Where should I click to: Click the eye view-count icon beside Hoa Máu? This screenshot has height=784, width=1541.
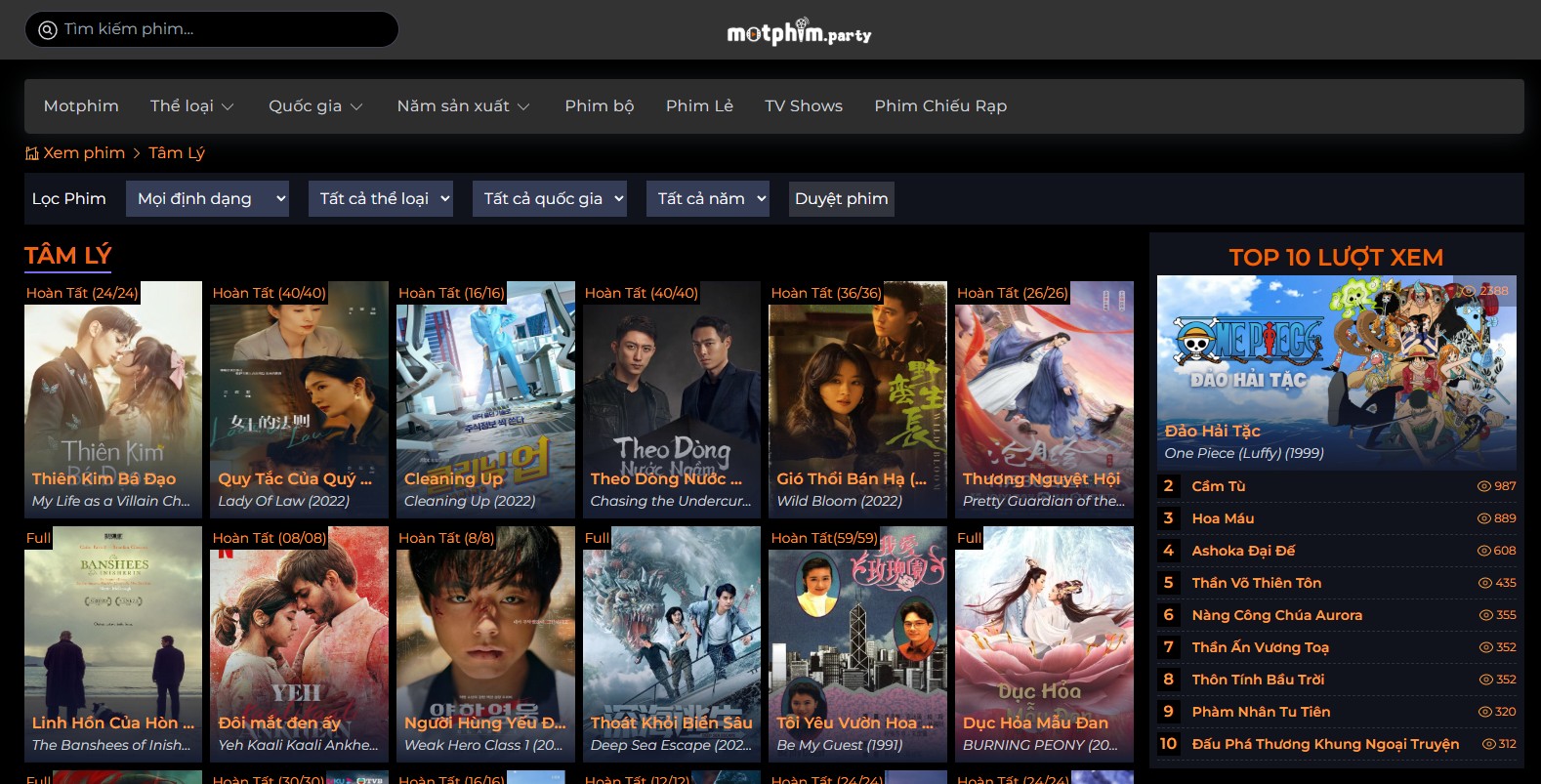point(1483,518)
